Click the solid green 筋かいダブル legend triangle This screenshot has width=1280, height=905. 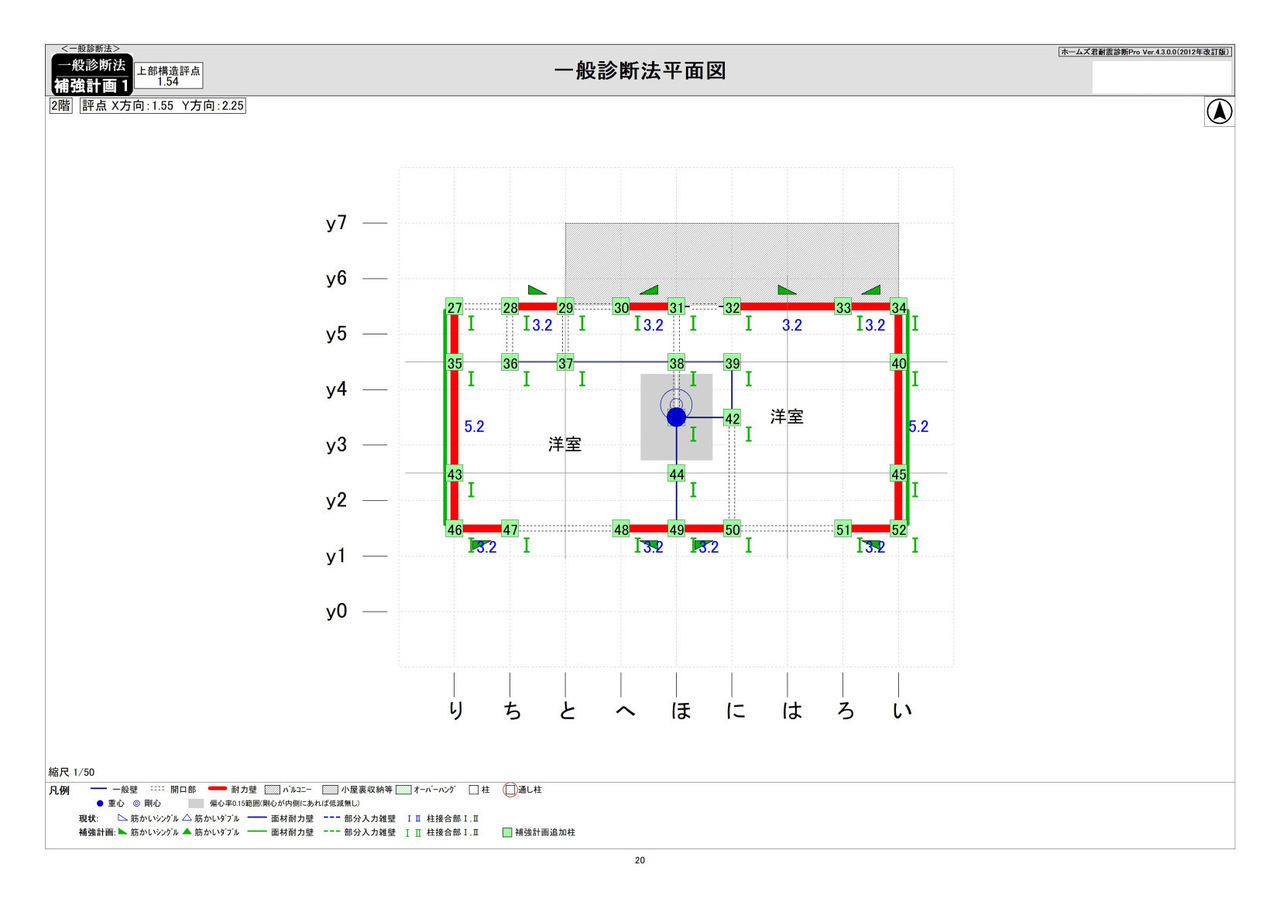point(187,832)
